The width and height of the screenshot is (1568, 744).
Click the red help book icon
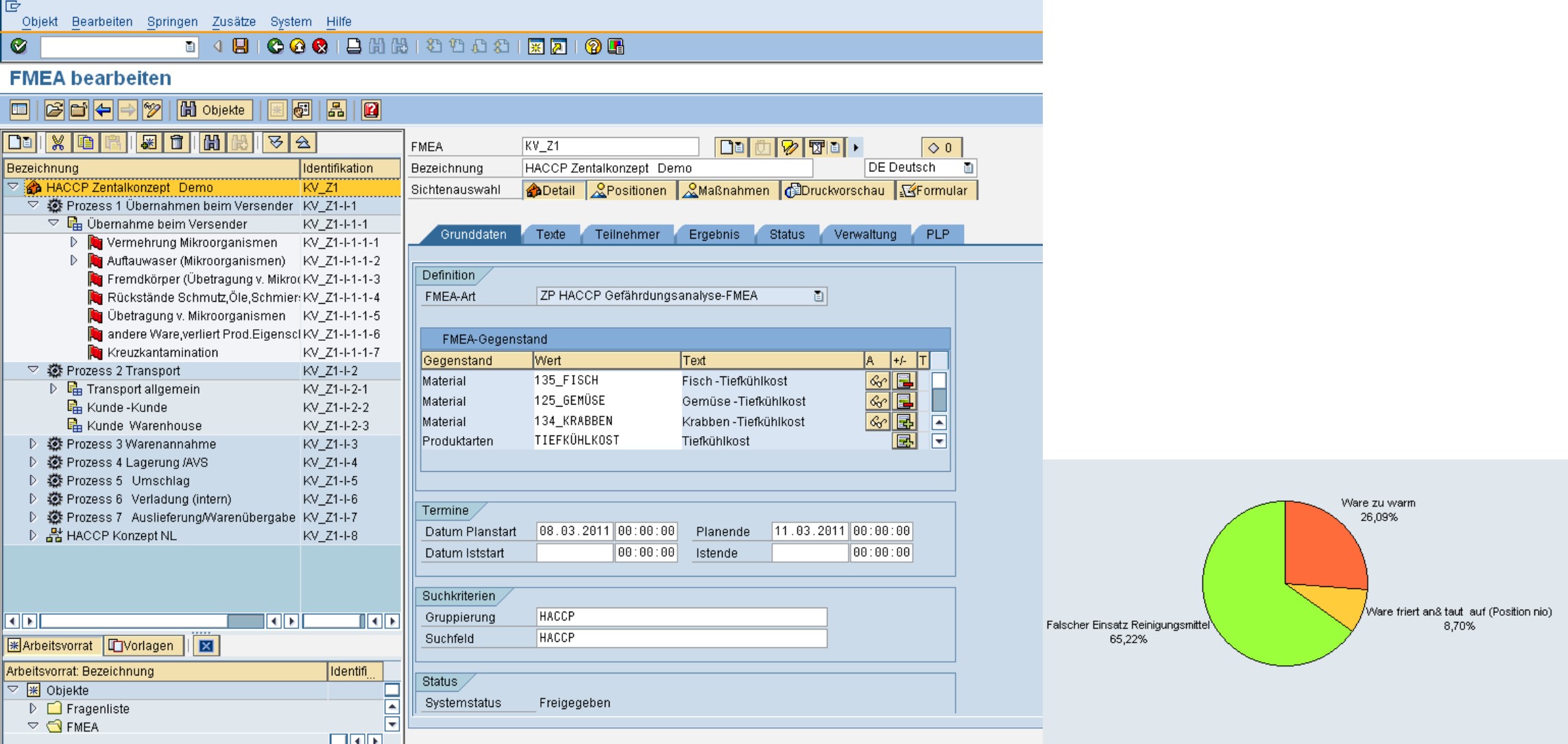(x=371, y=110)
